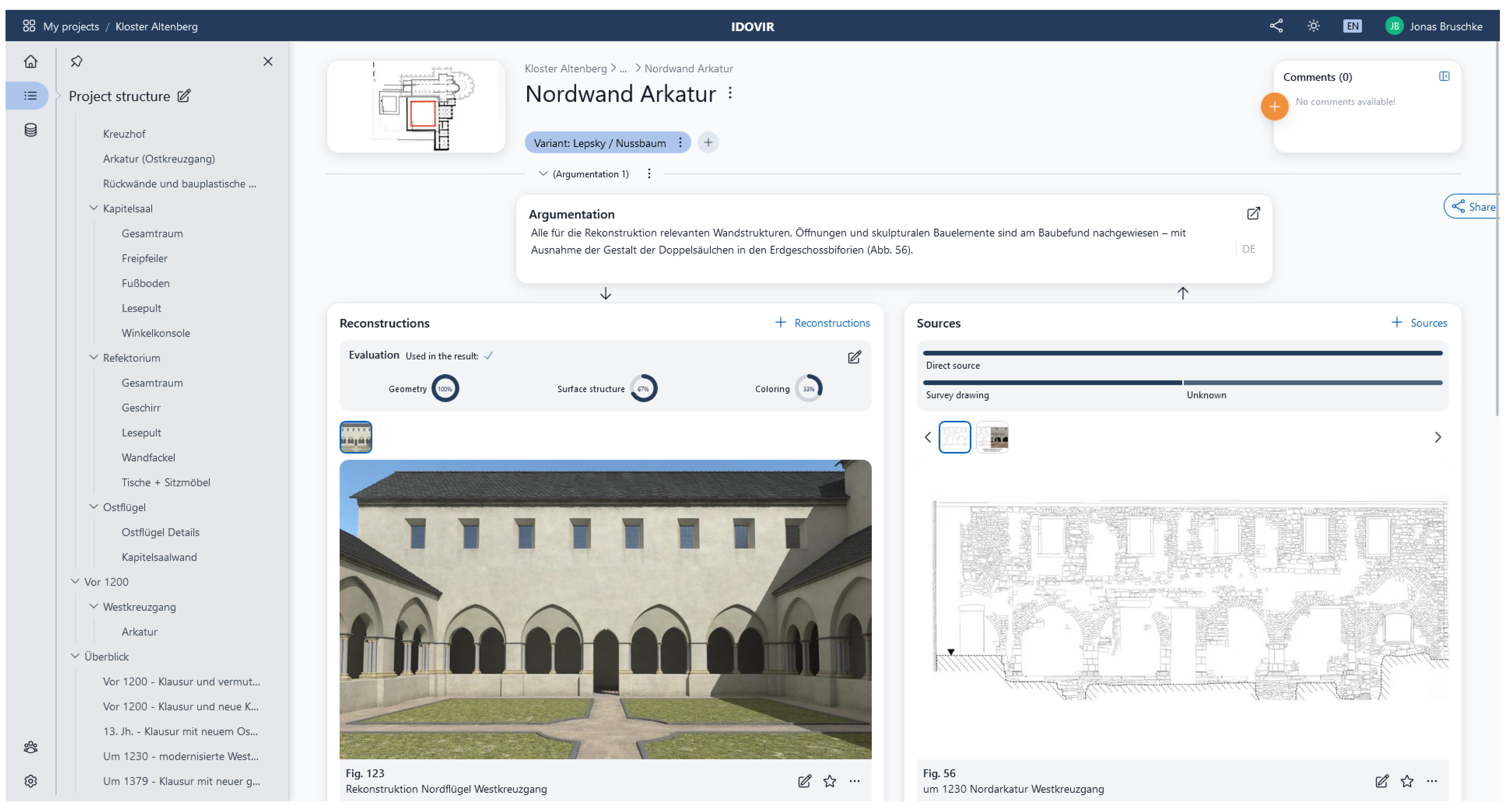1509x812 pixels.
Task: Switch language with EN toggle
Action: 1352,26
